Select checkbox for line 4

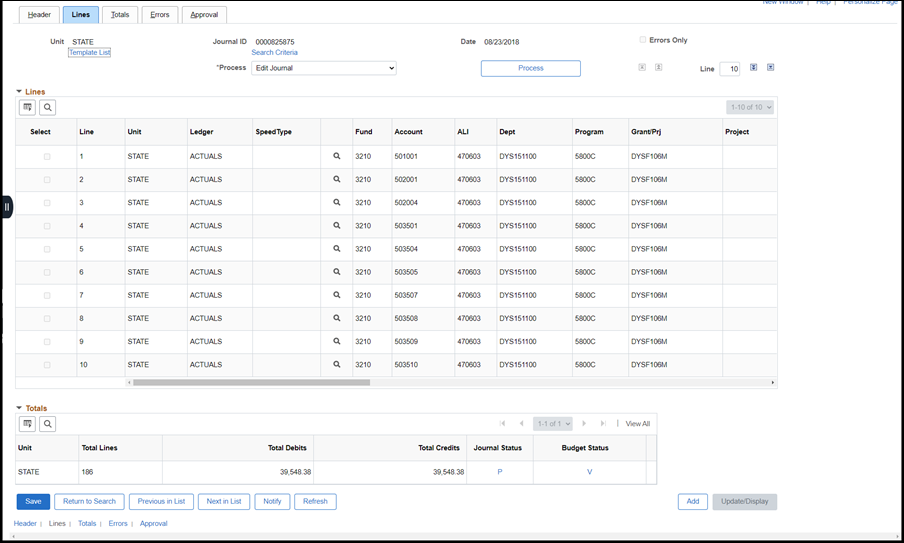[47, 226]
